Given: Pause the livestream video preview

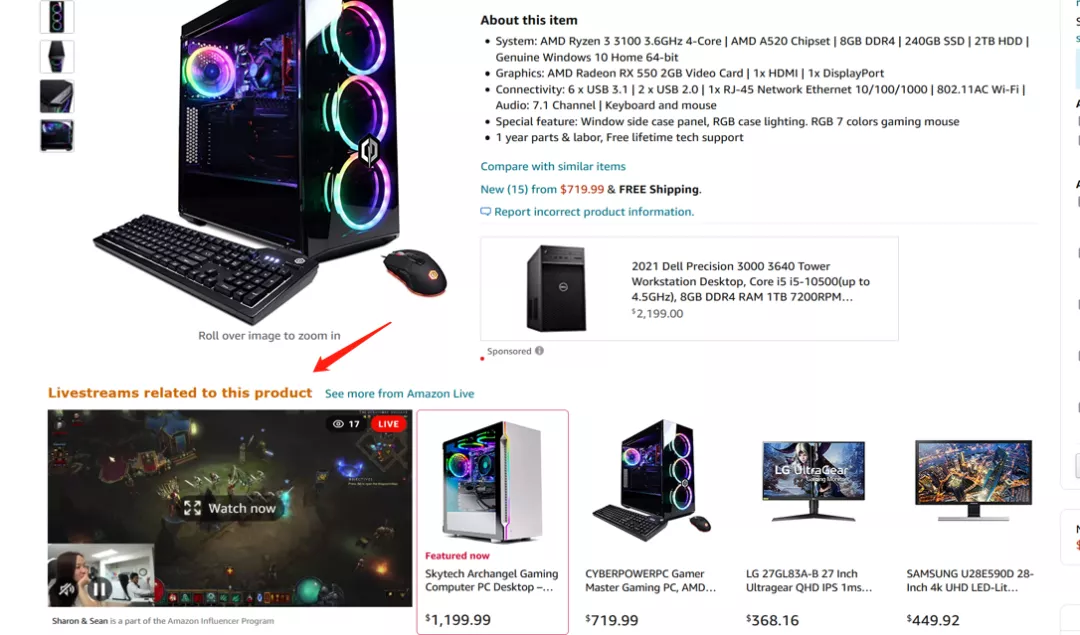Looking at the screenshot, I should pyautogui.click(x=101, y=589).
